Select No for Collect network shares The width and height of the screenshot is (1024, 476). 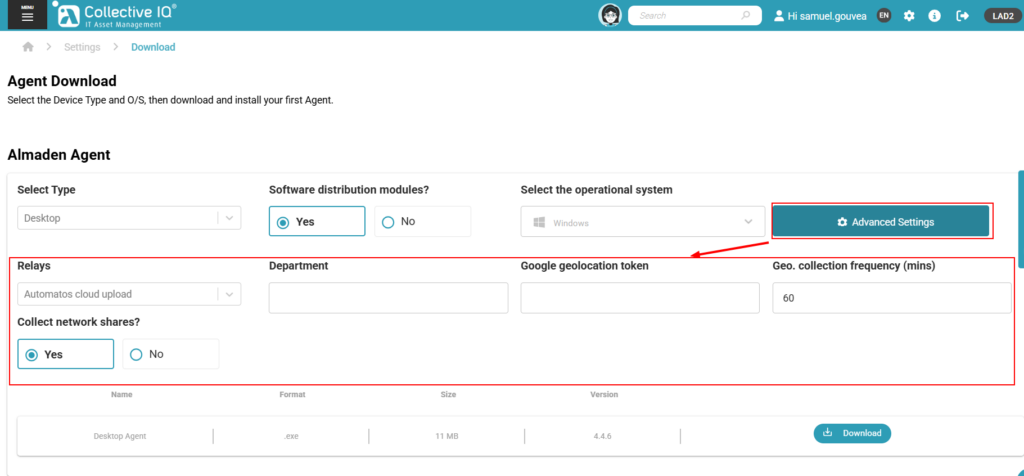coord(171,354)
